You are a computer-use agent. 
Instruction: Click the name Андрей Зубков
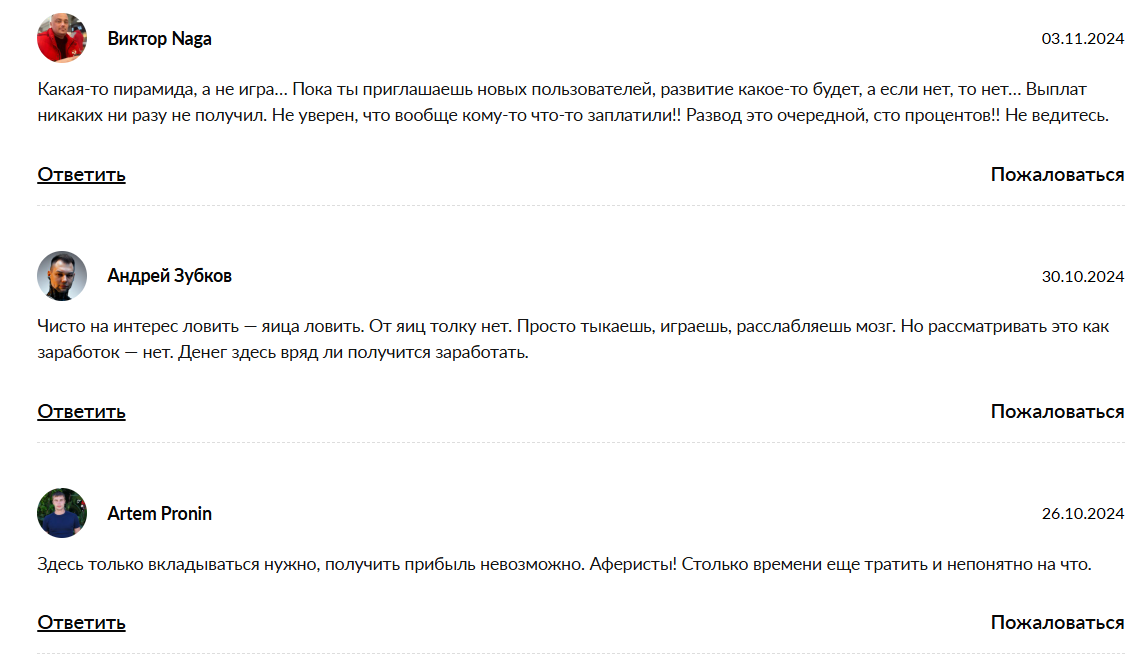click(169, 276)
